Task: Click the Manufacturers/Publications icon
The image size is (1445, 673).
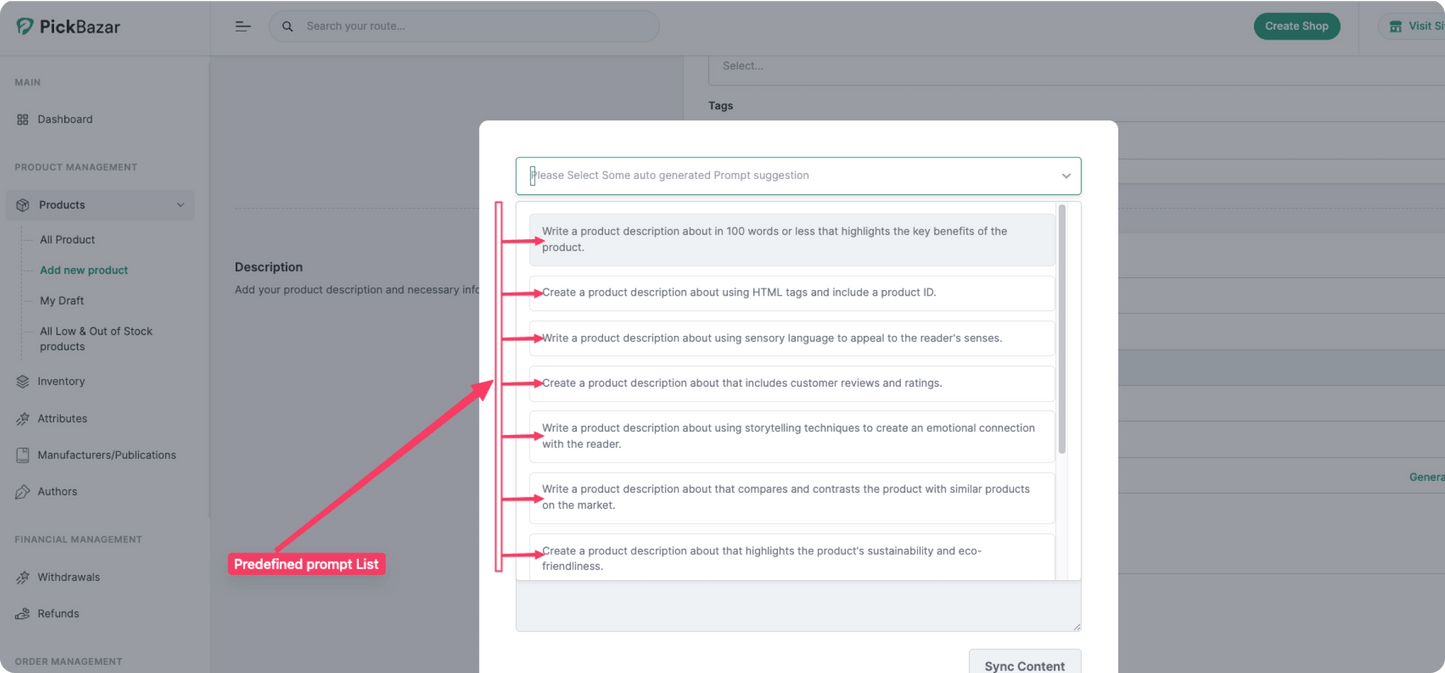Action: 23,455
